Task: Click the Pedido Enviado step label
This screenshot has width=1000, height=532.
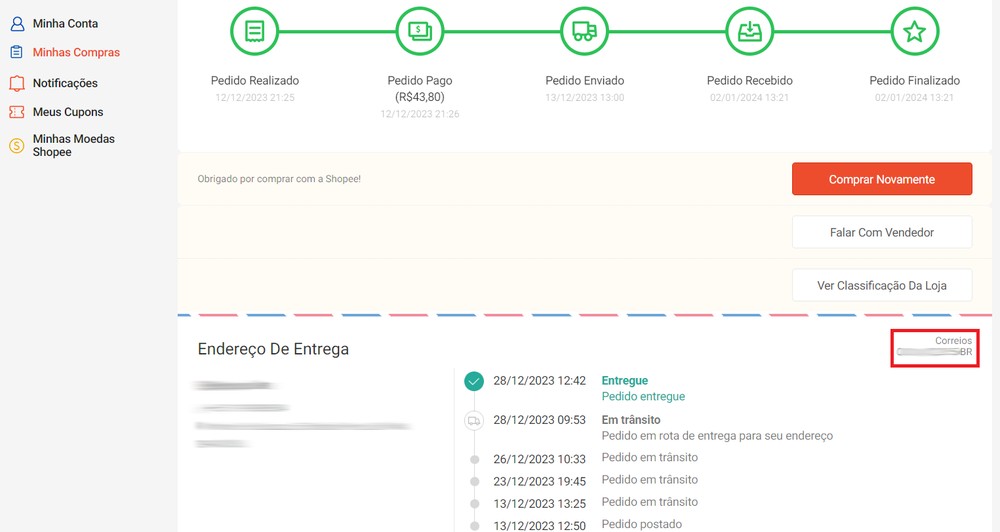Action: point(585,80)
